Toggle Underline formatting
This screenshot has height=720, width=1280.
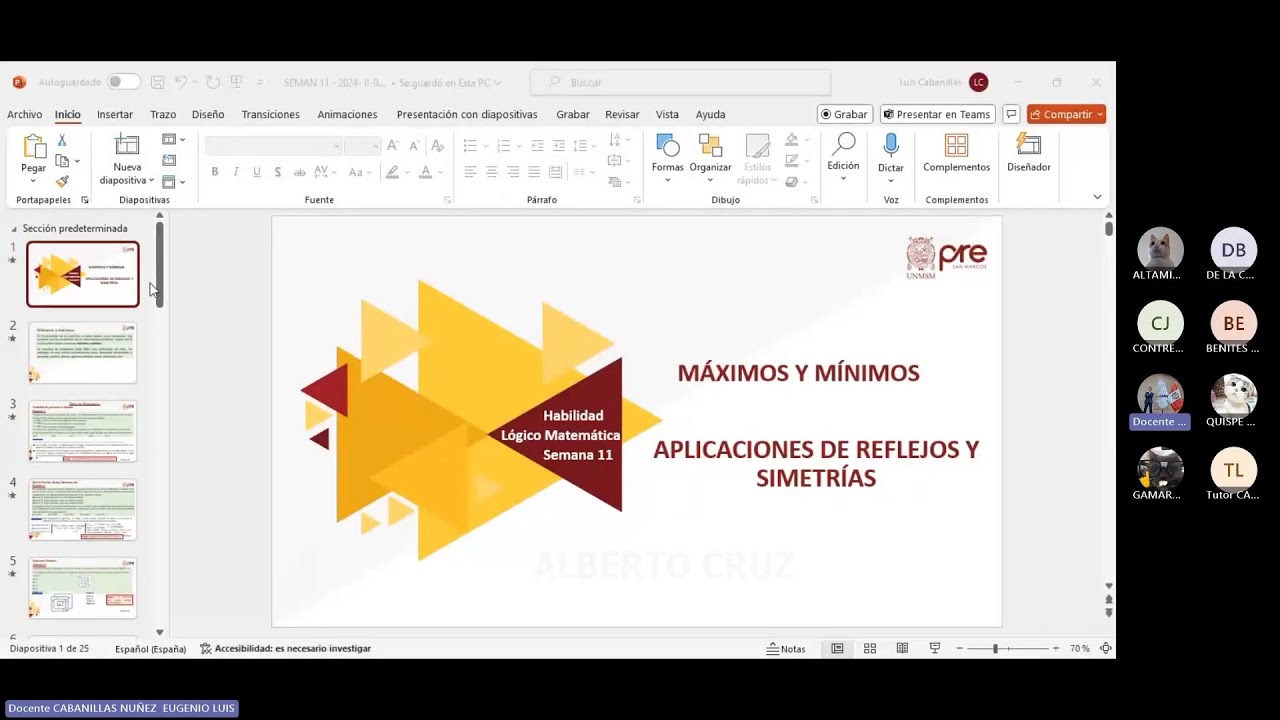pyautogui.click(x=257, y=172)
